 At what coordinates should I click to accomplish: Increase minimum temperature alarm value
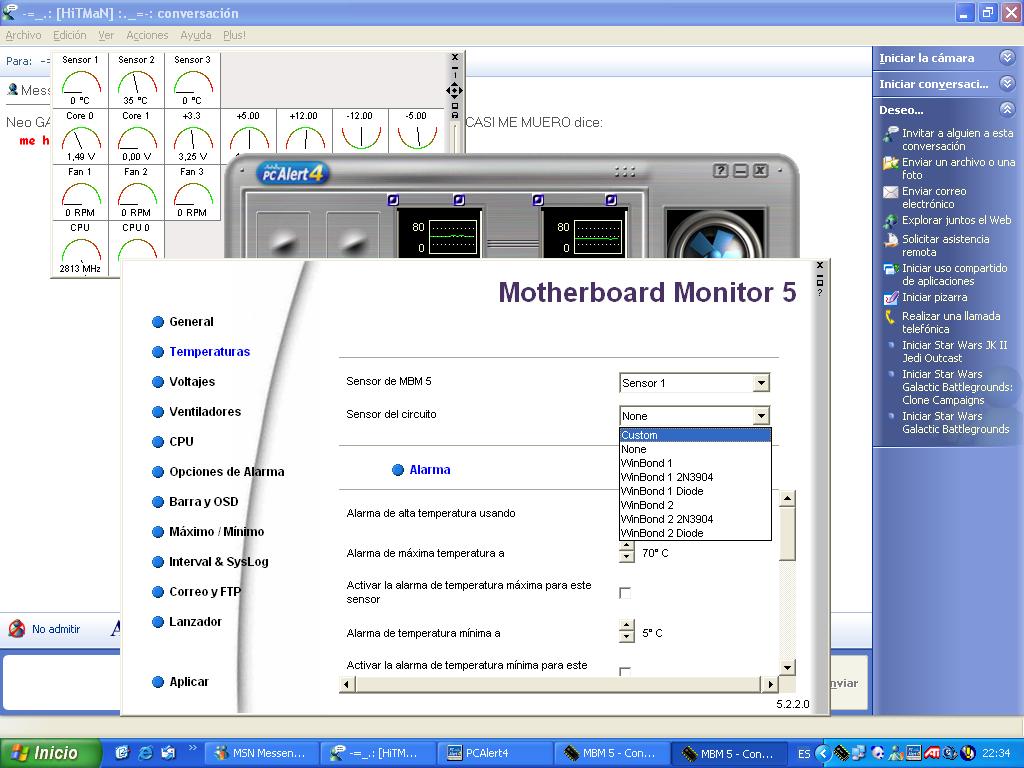pos(627,627)
